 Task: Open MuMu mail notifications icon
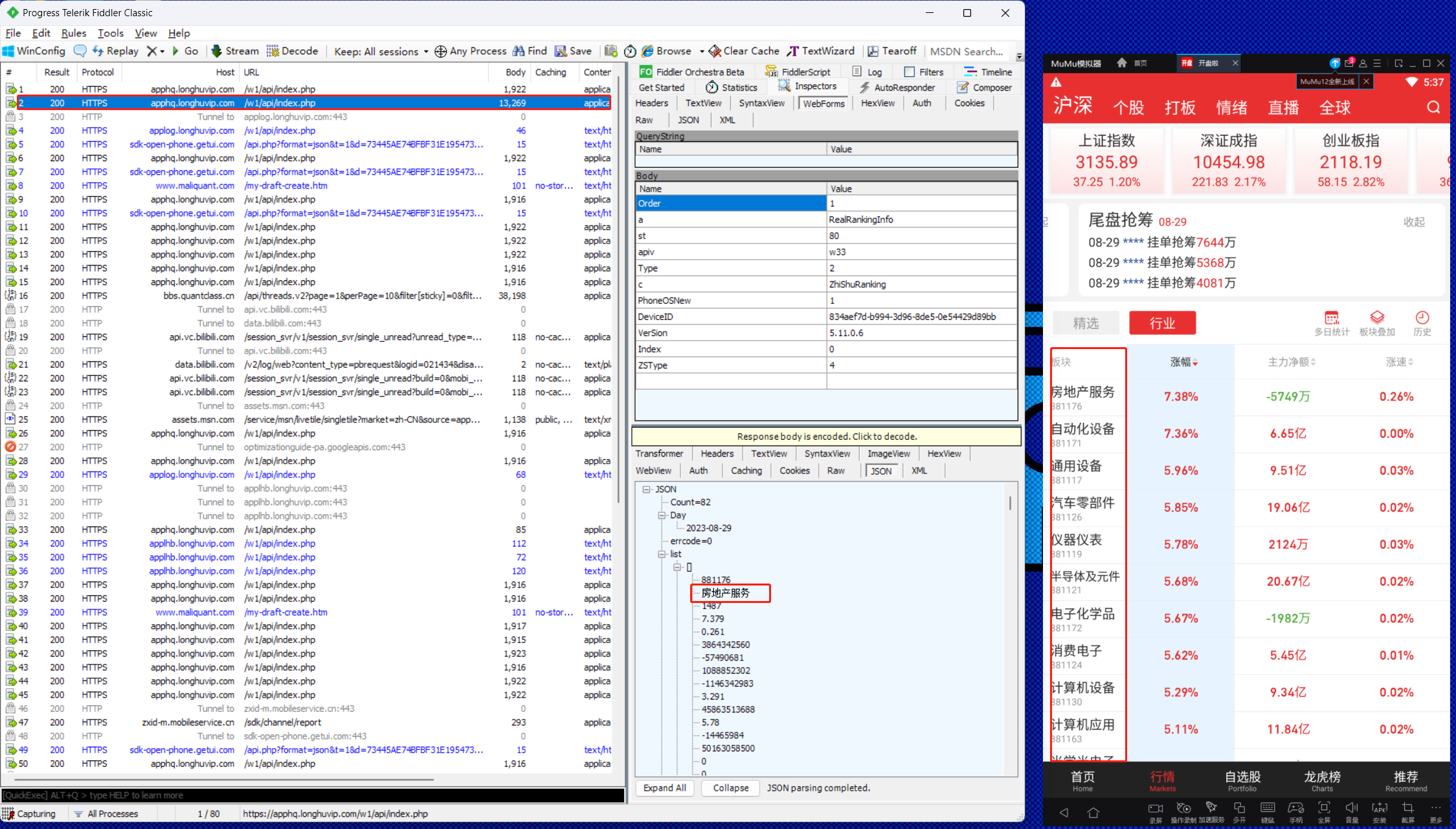click(x=1349, y=63)
